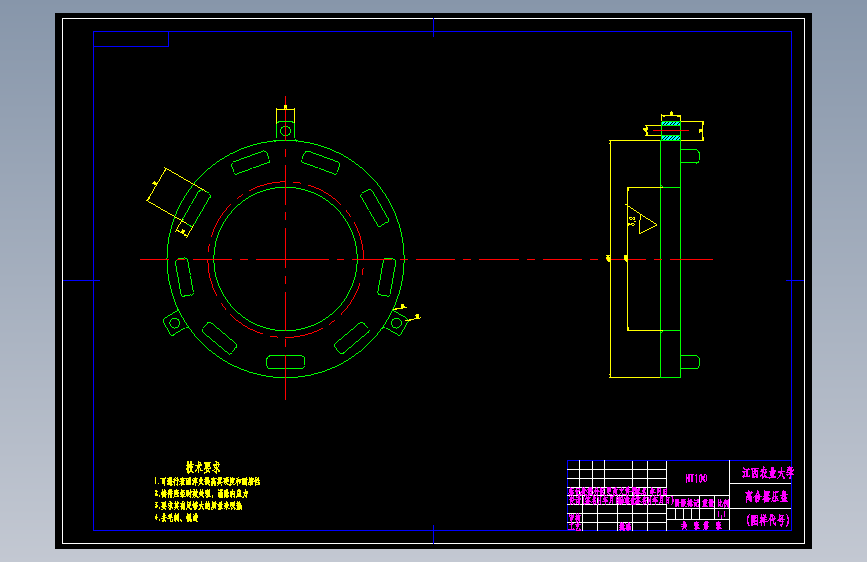Click the 江西农业大学 title block text
The height and width of the screenshot is (562, 867).
767,473
